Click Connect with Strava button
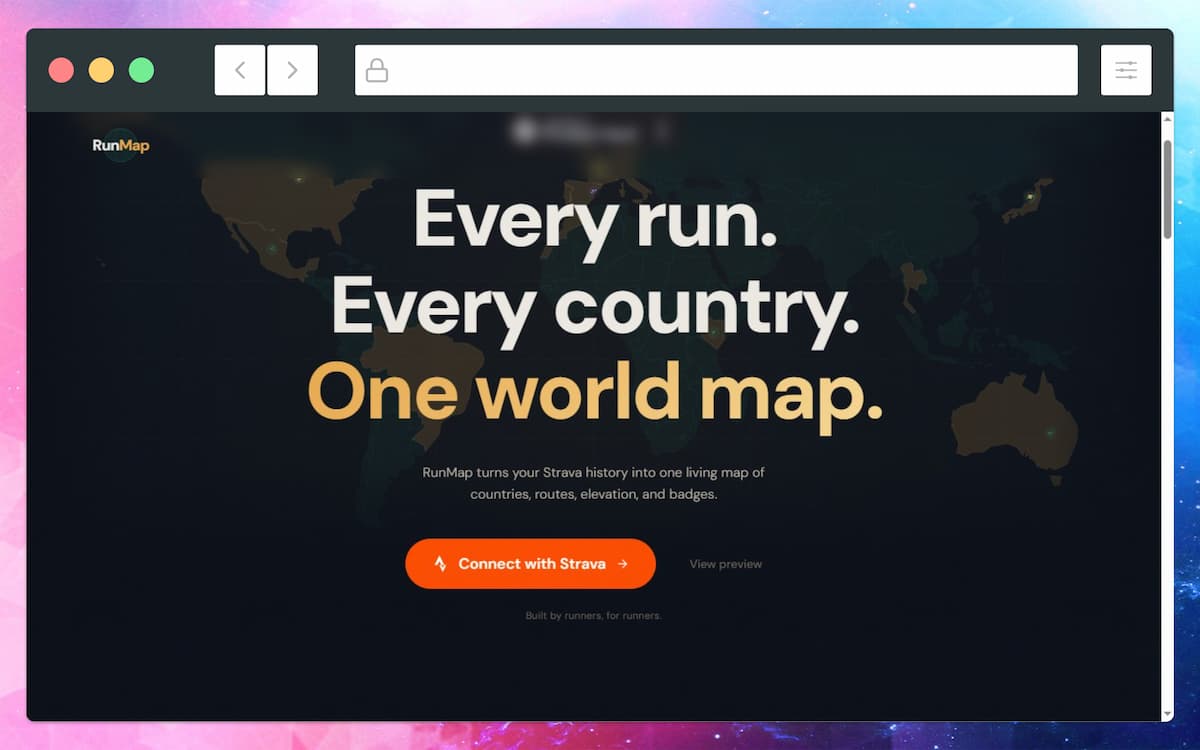The width and height of the screenshot is (1200, 750). coord(530,564)
